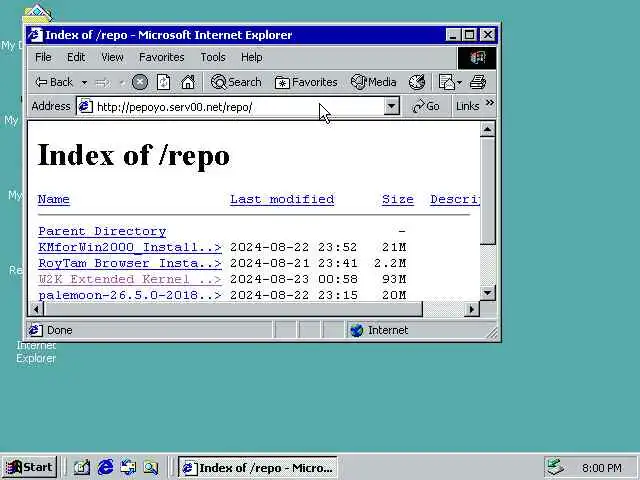Image resolution: width=640 pixels, height=480 pixels.
Task: Minimize the Internet Explorer window
Action: (452, 35)
